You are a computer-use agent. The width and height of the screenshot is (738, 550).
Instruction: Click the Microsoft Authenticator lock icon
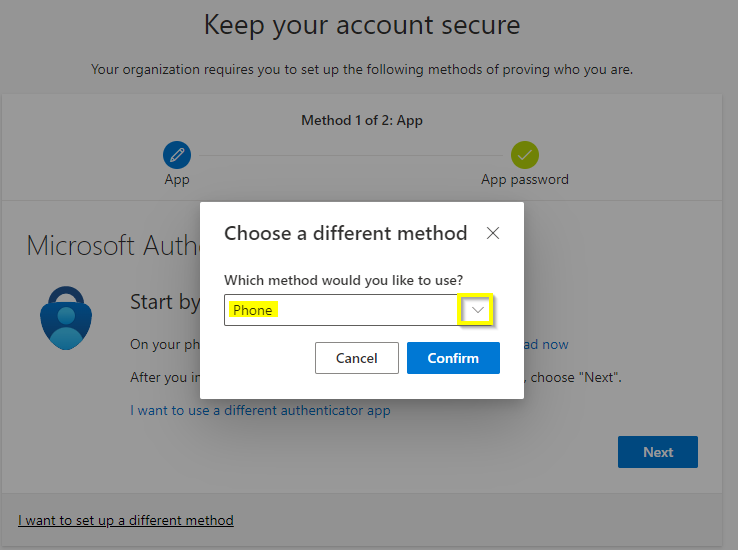(64, 317)
